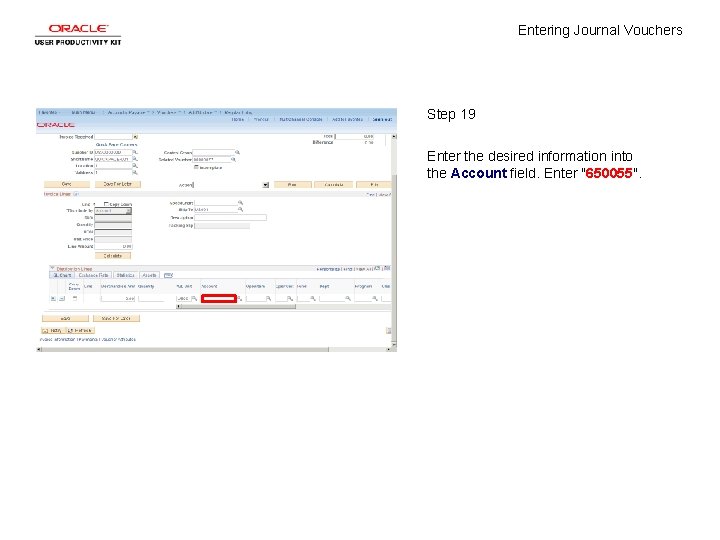Screen dimensions: 720x540
Task: Click the Add to Favorites link
Action: pos(348,119)
